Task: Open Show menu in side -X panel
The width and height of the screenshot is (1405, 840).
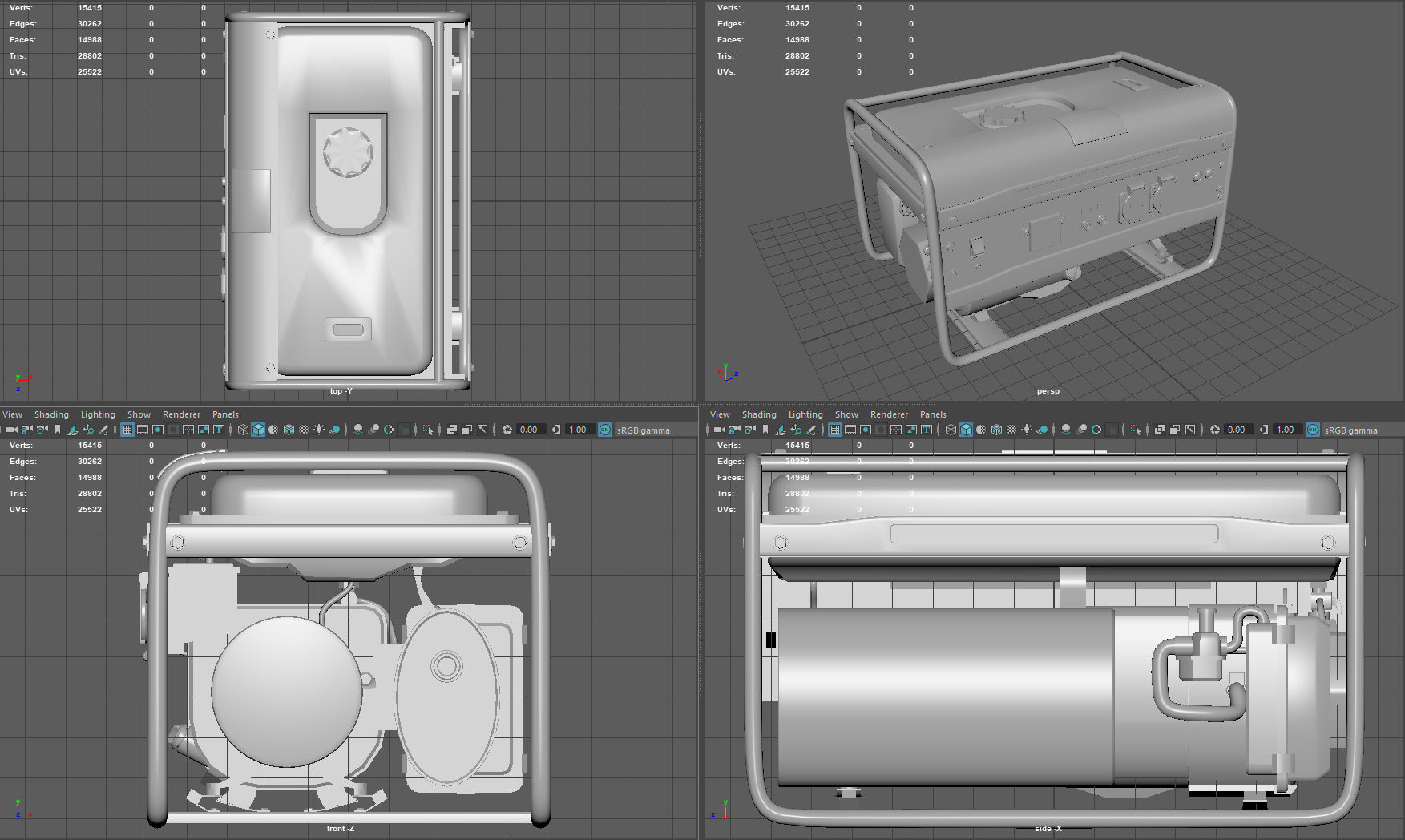Action: (x=846, y=414)
